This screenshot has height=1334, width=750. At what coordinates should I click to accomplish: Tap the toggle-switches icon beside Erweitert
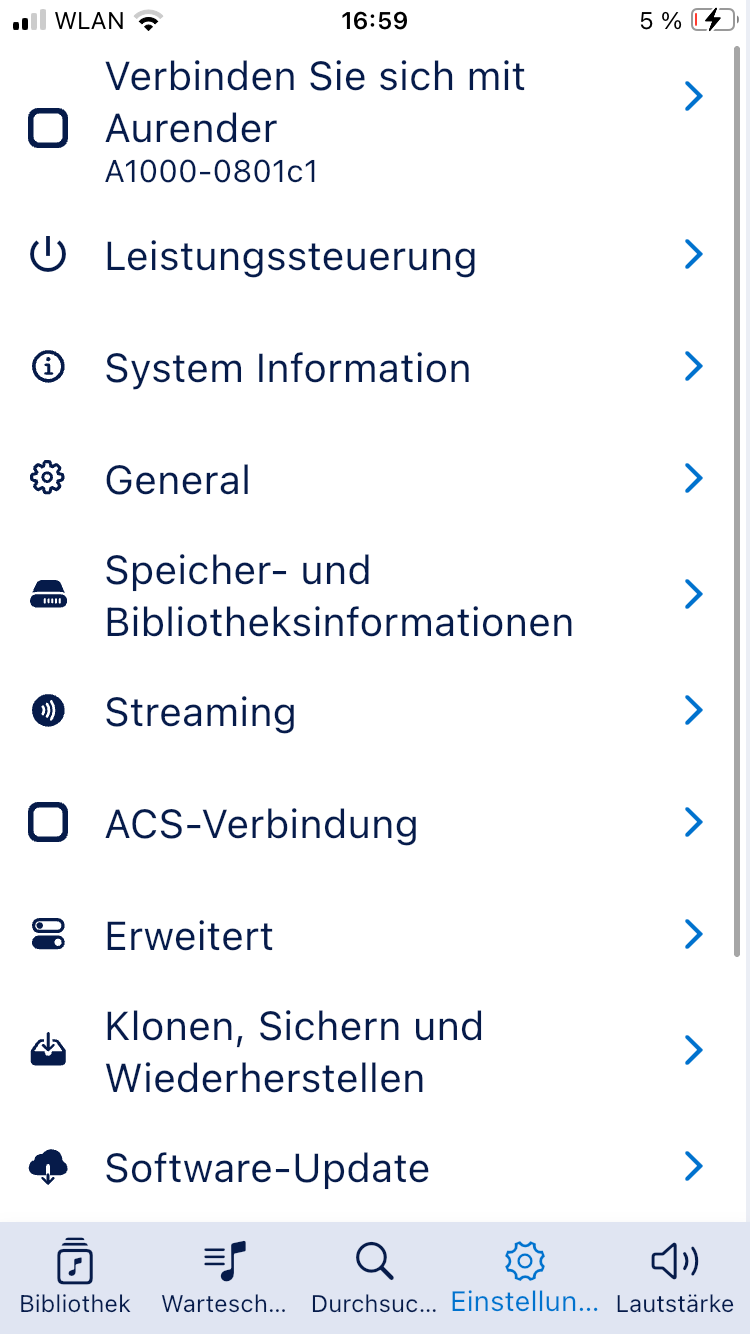[48, 934]
